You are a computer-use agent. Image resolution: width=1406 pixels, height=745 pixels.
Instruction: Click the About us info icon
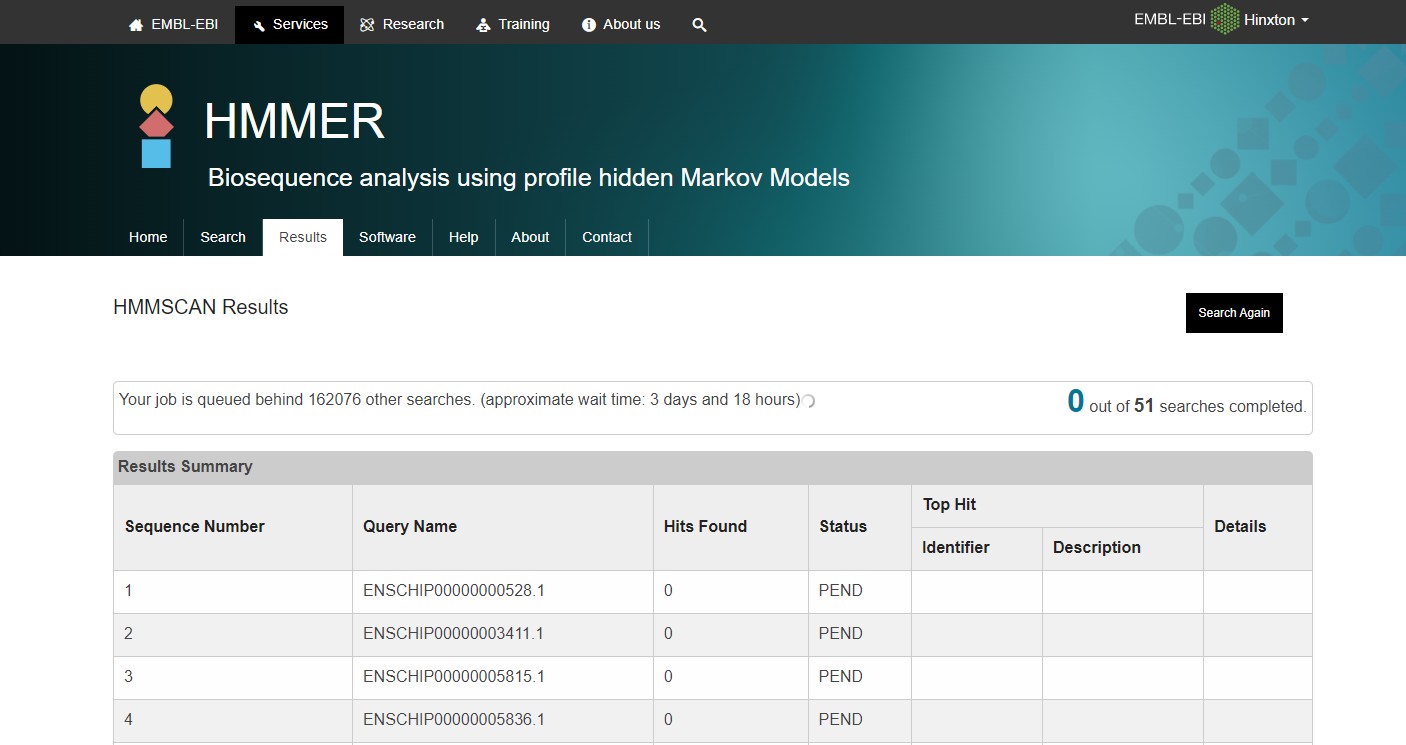[589, 25]
